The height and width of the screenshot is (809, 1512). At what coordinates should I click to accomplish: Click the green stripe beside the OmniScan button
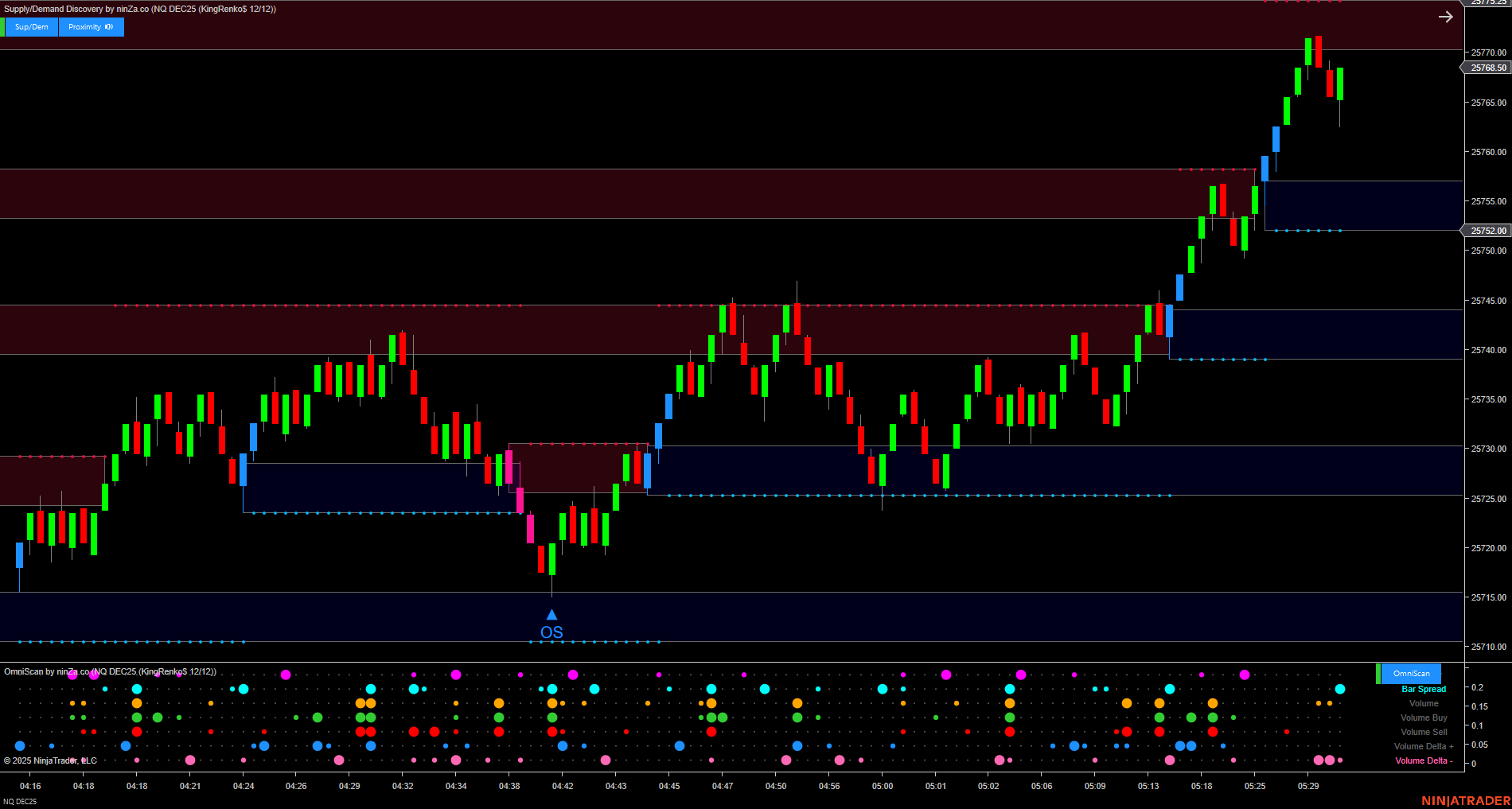1378,674
